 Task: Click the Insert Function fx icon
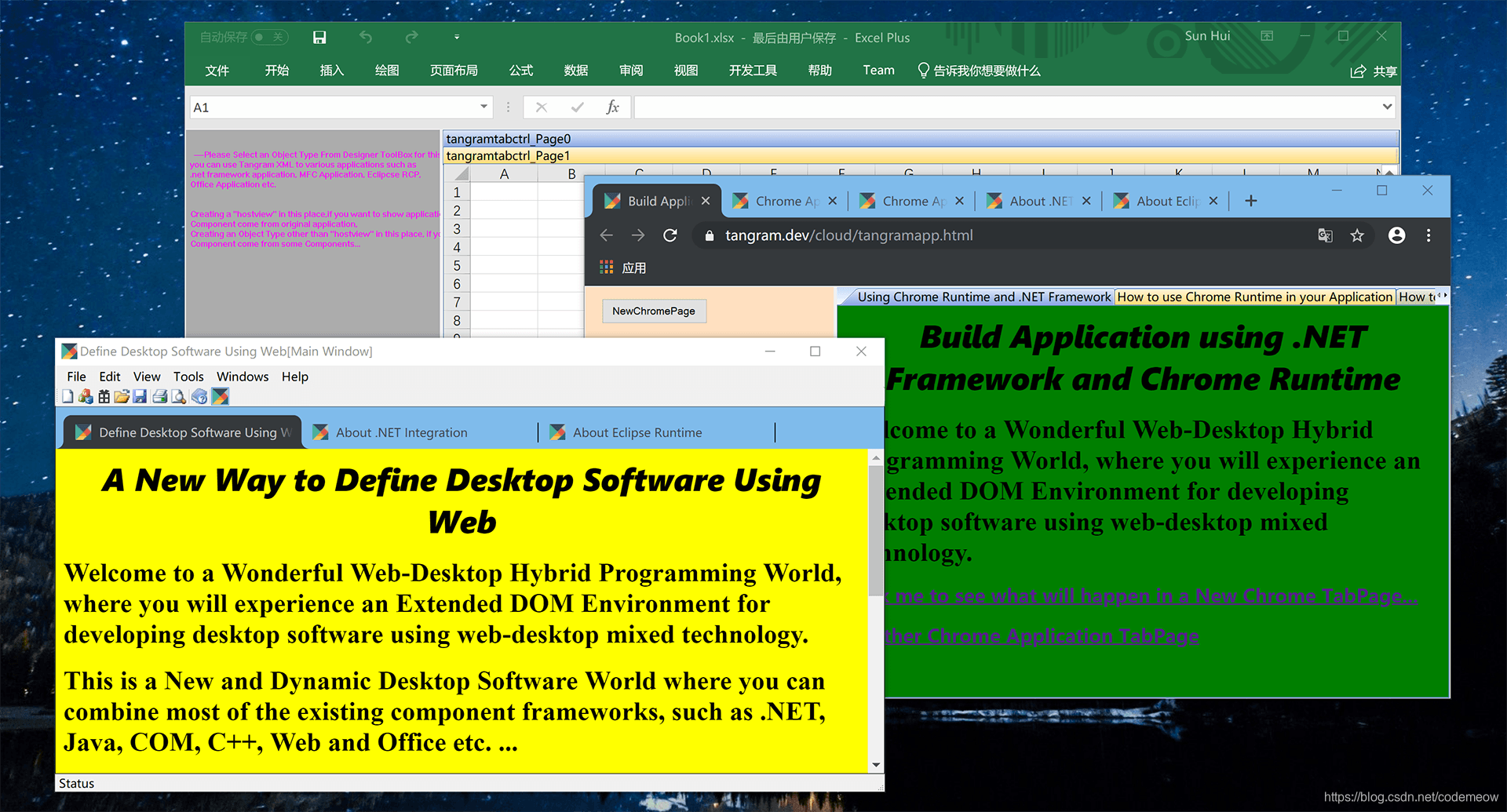tap(613, 107)
